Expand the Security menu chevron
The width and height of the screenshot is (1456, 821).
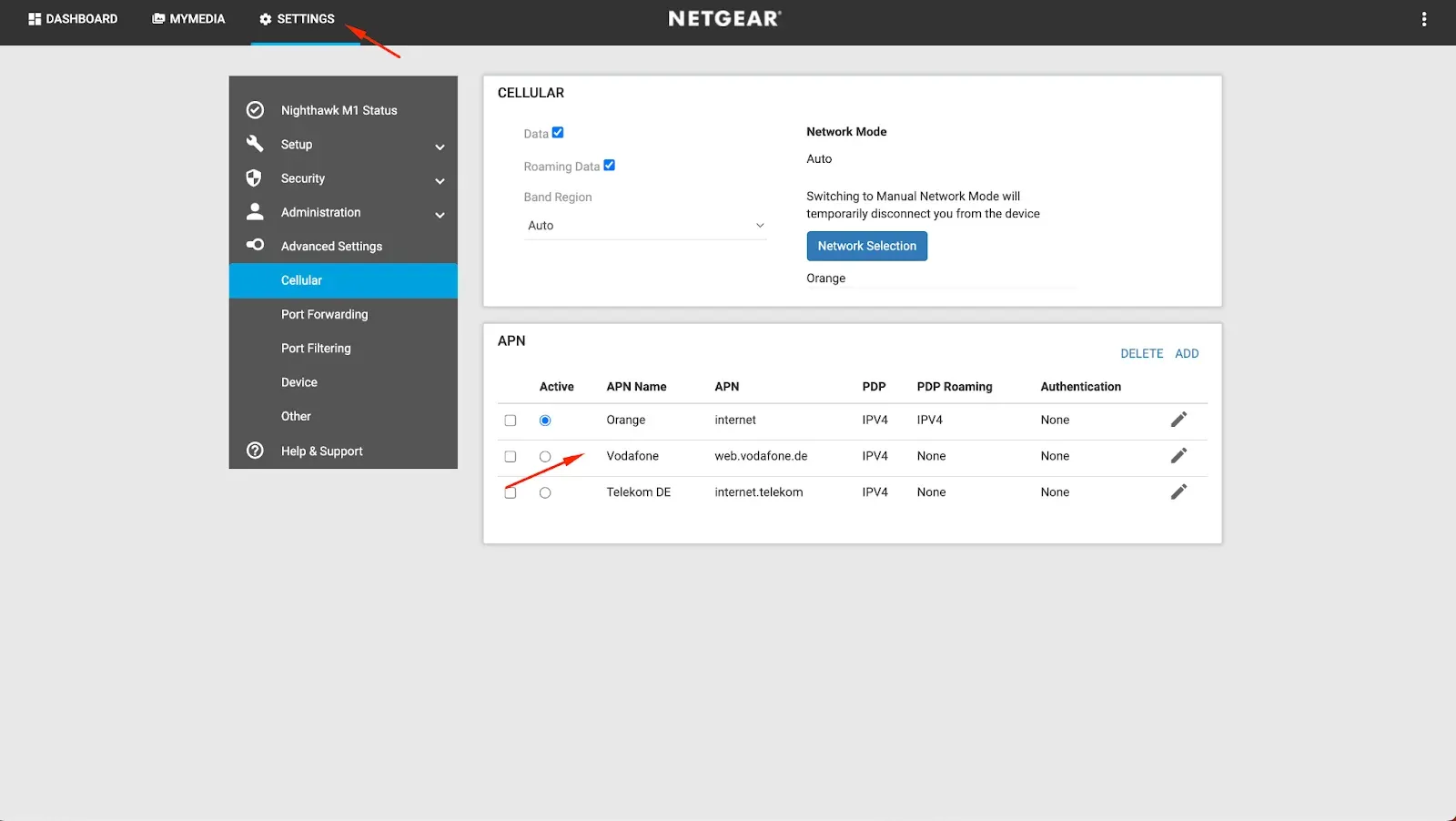(440, 181)
